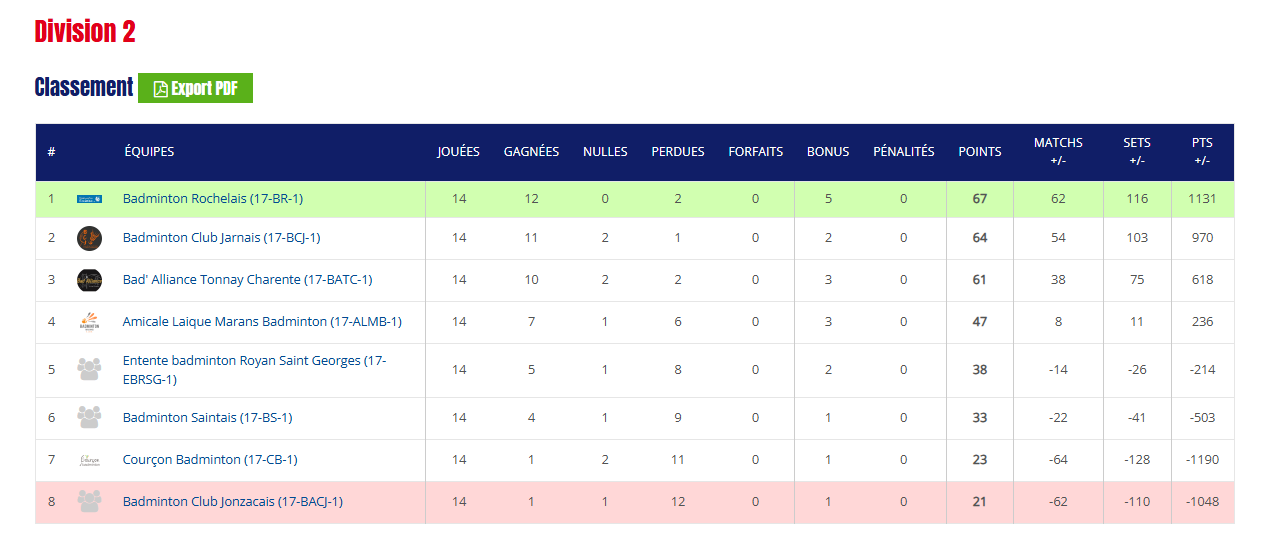Open Amicale Laique Marans Badminton link
The width and height of the screenshot is (1261, 537).
(262, 322)
